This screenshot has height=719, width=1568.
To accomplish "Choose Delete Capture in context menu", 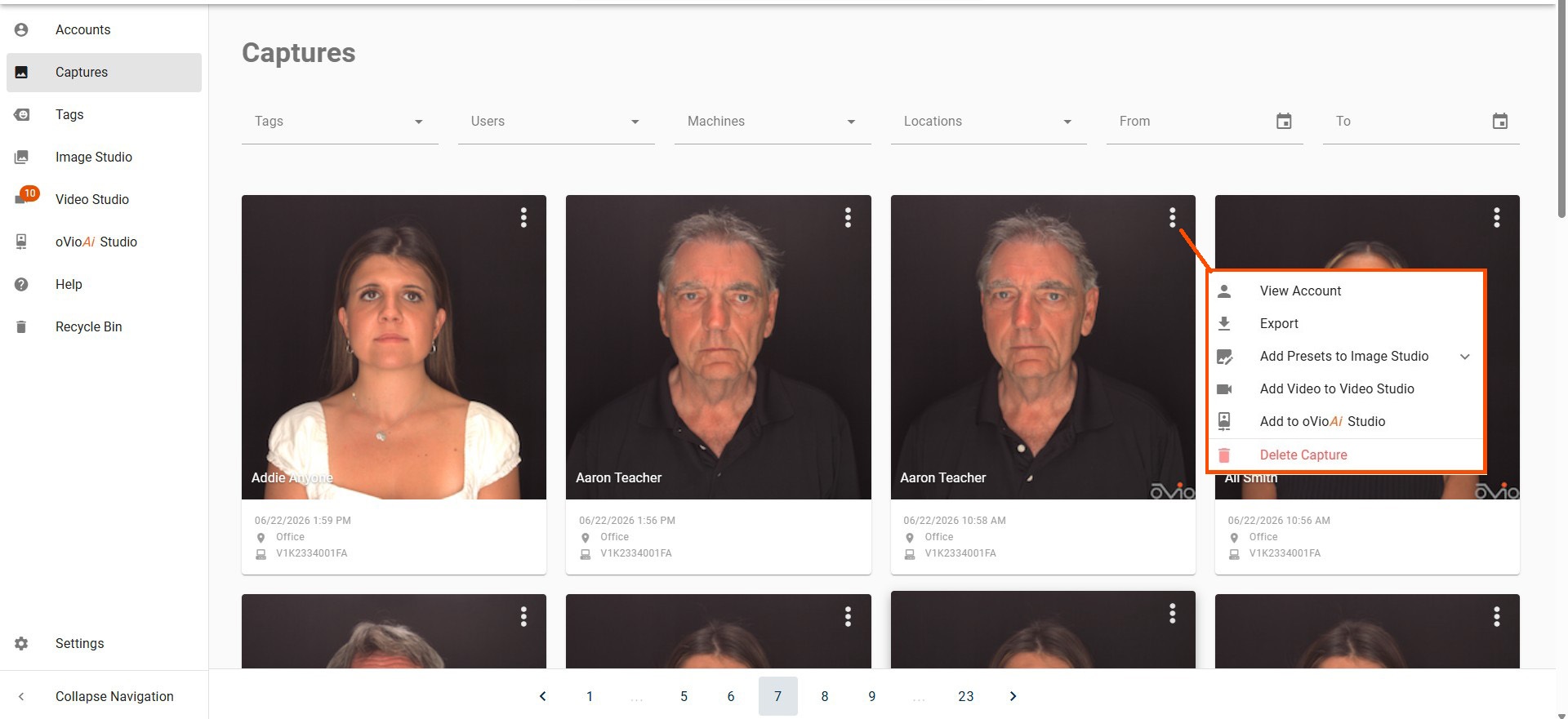I will (1346, 455).
